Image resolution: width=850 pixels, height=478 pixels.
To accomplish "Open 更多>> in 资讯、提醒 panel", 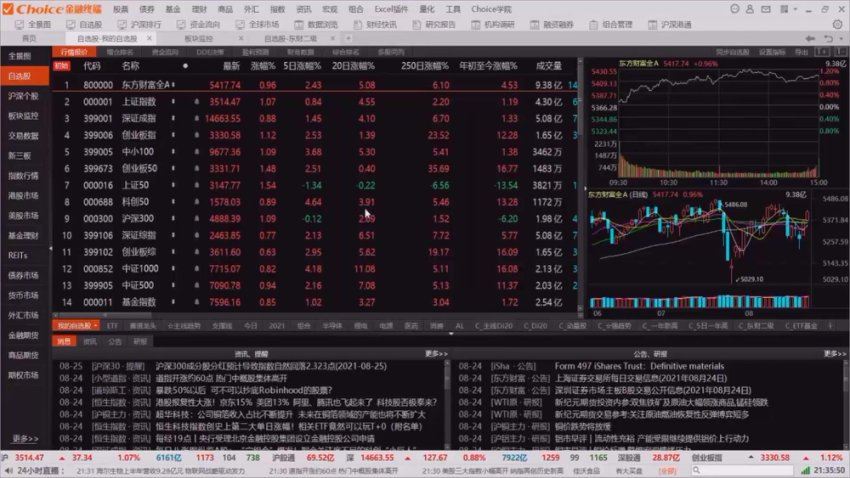I will tap(436, 354).
